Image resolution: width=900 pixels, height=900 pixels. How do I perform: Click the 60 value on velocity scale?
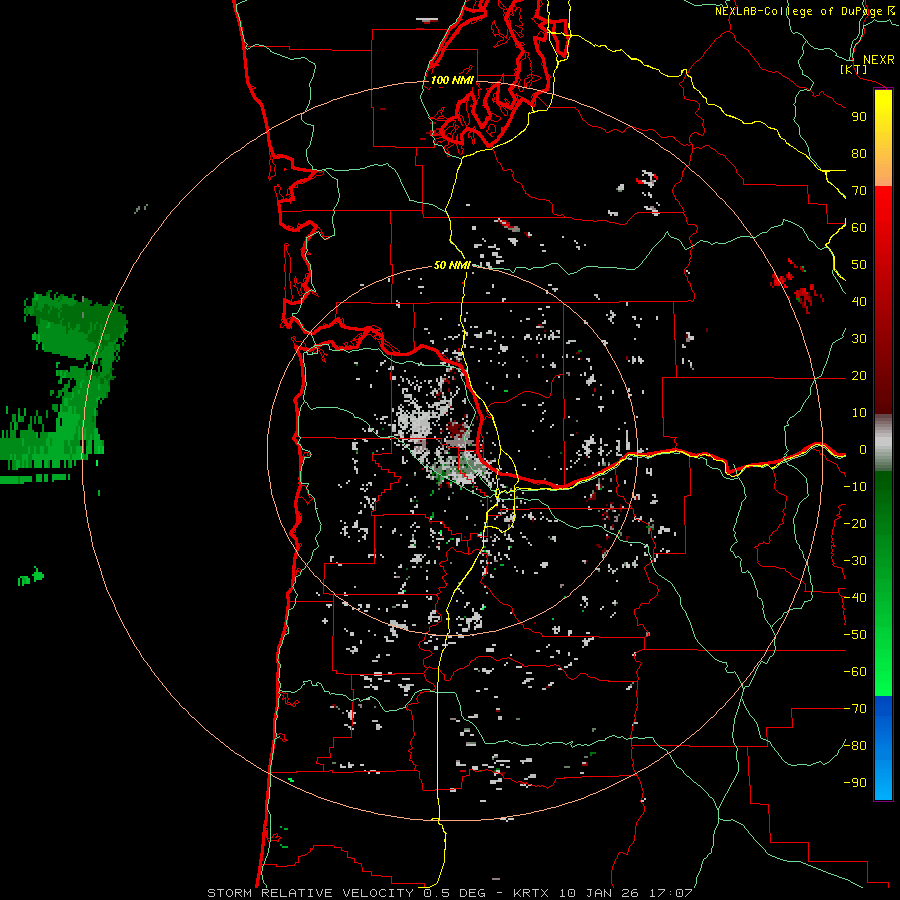(859, 228)
